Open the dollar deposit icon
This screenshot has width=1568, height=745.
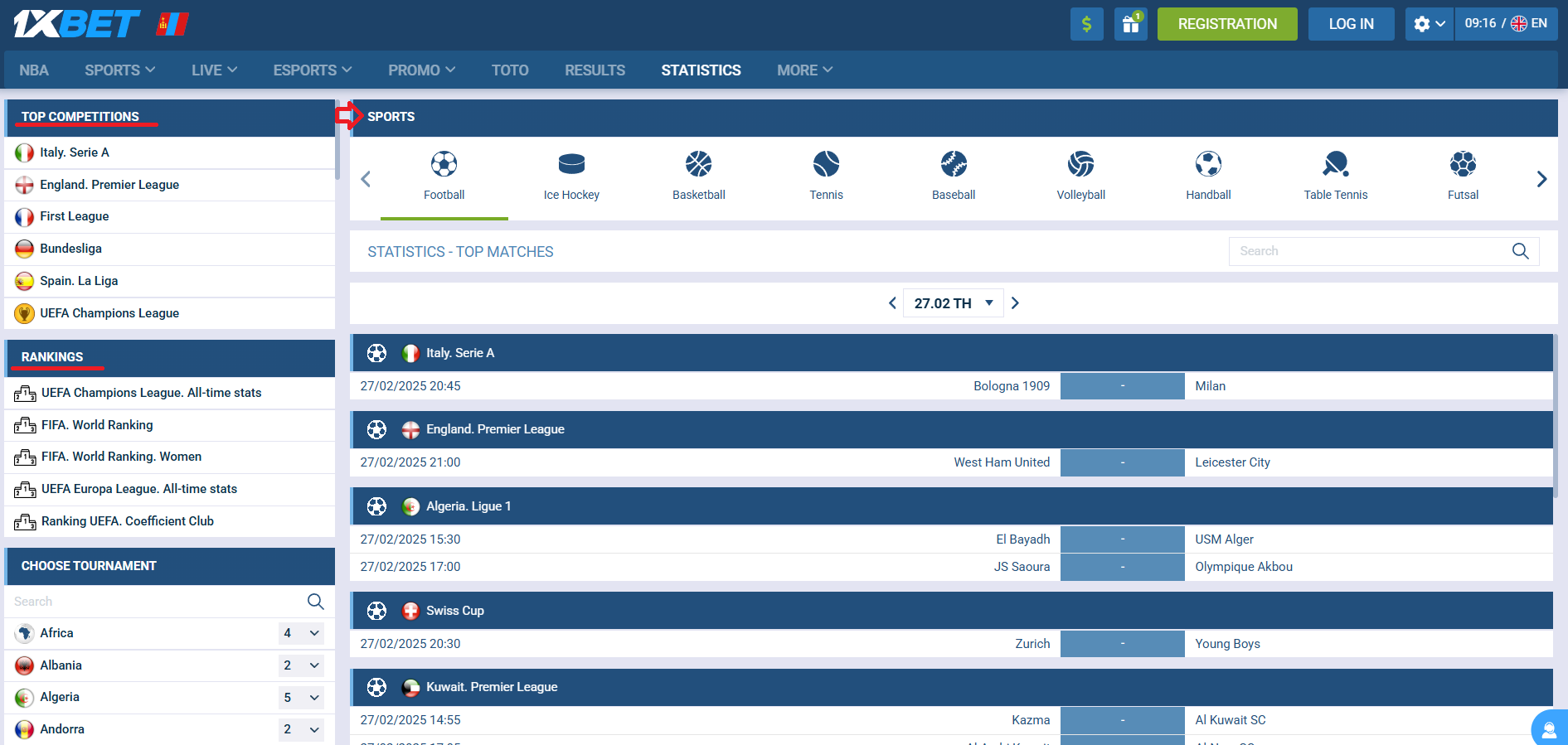coord(1086,24)
